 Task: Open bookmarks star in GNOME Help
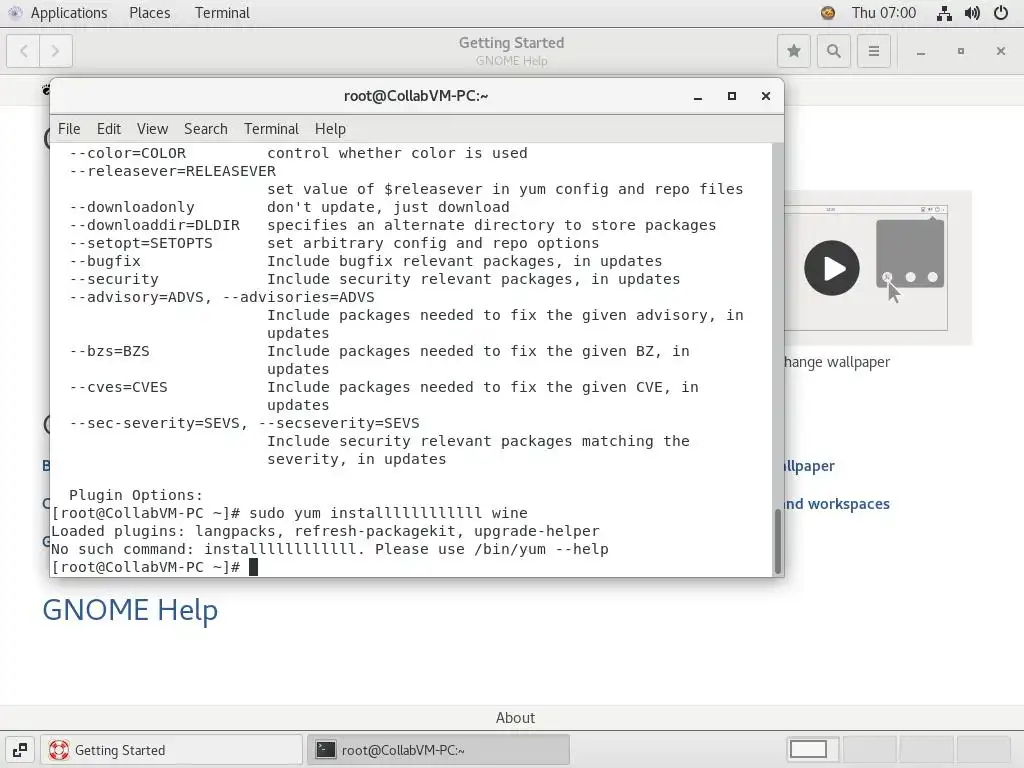click(x=793, y=51)
